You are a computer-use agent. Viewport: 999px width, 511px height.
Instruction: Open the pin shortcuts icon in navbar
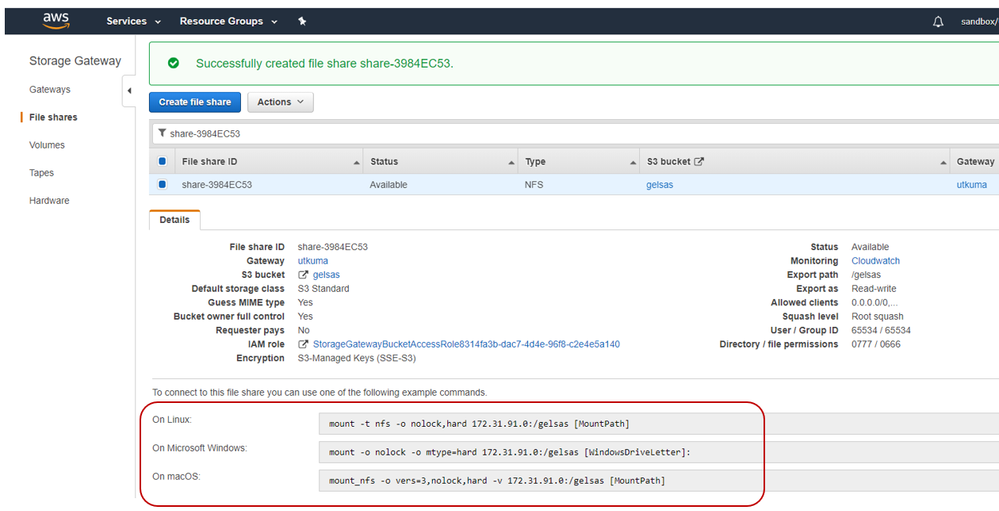coord(303,21)
